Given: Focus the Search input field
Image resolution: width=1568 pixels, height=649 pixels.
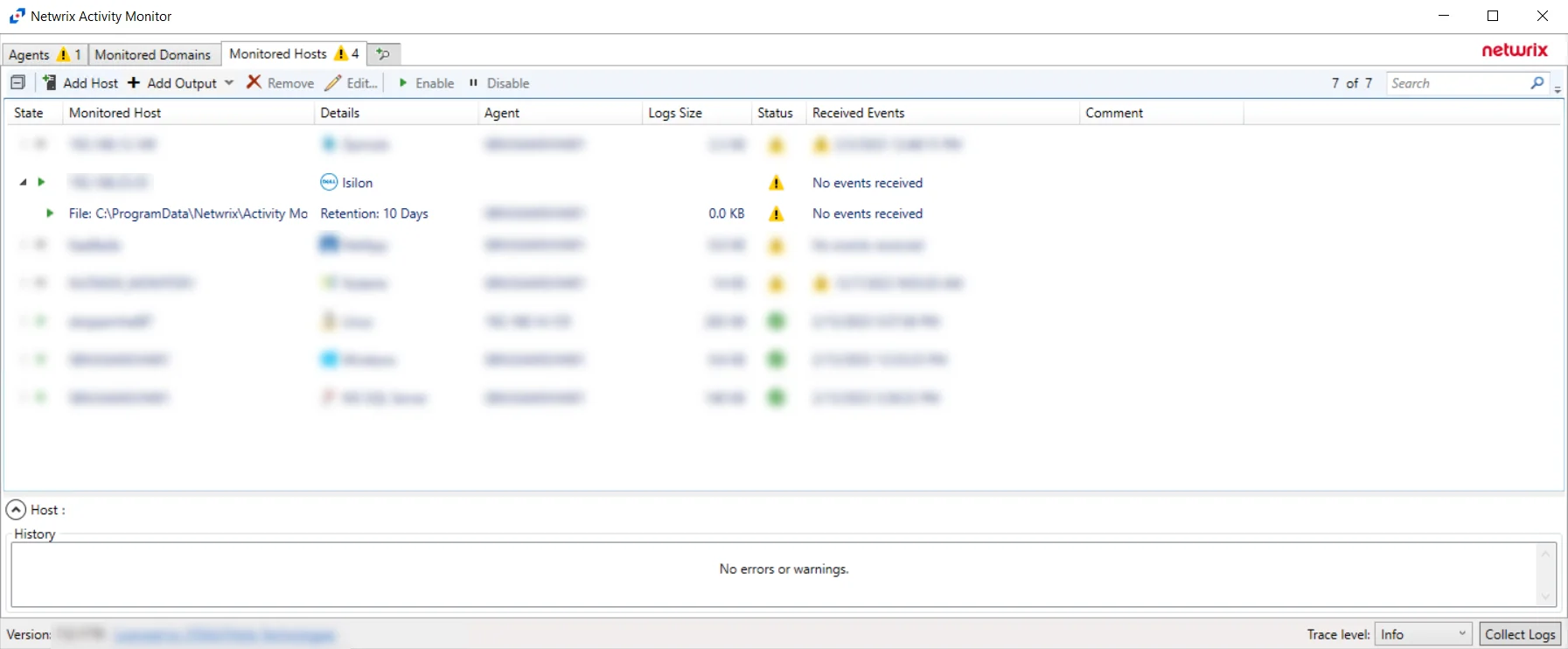Looking at the screenshot, I should tap(1458, 83).
